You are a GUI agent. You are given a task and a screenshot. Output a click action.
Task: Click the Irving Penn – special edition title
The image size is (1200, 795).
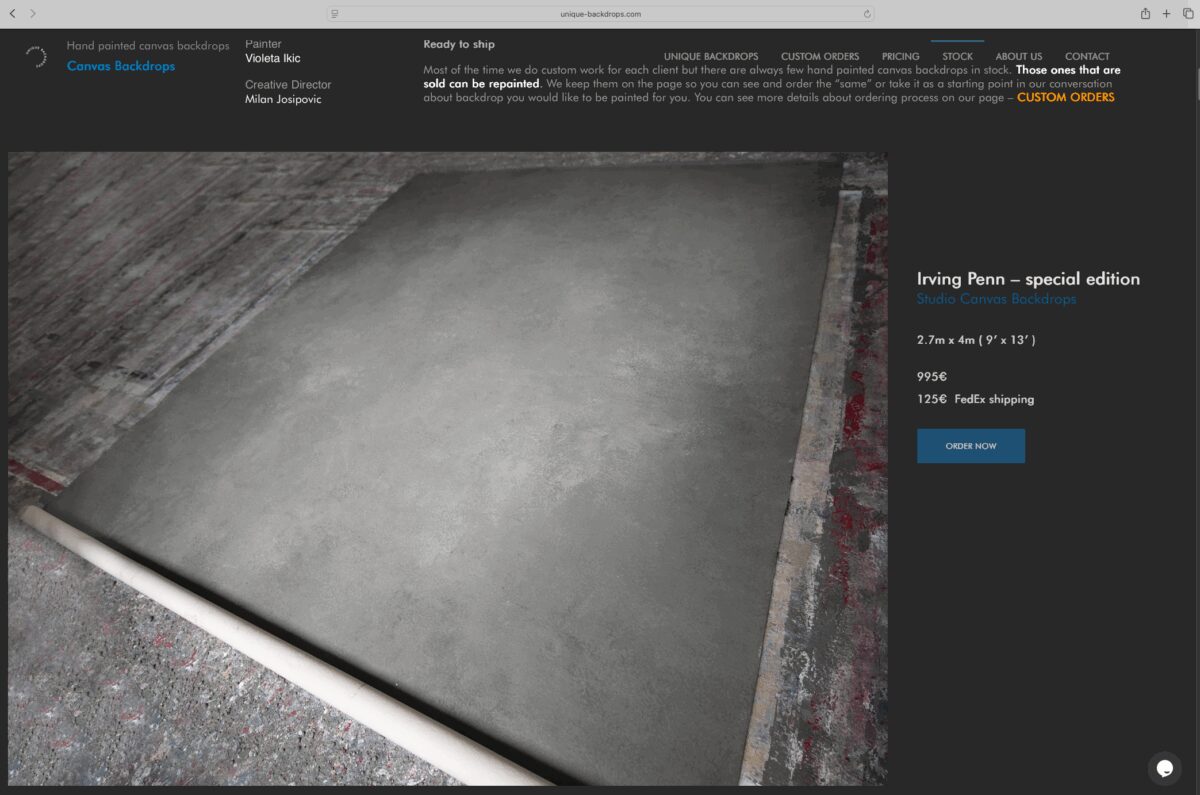tap(1028, 279)
